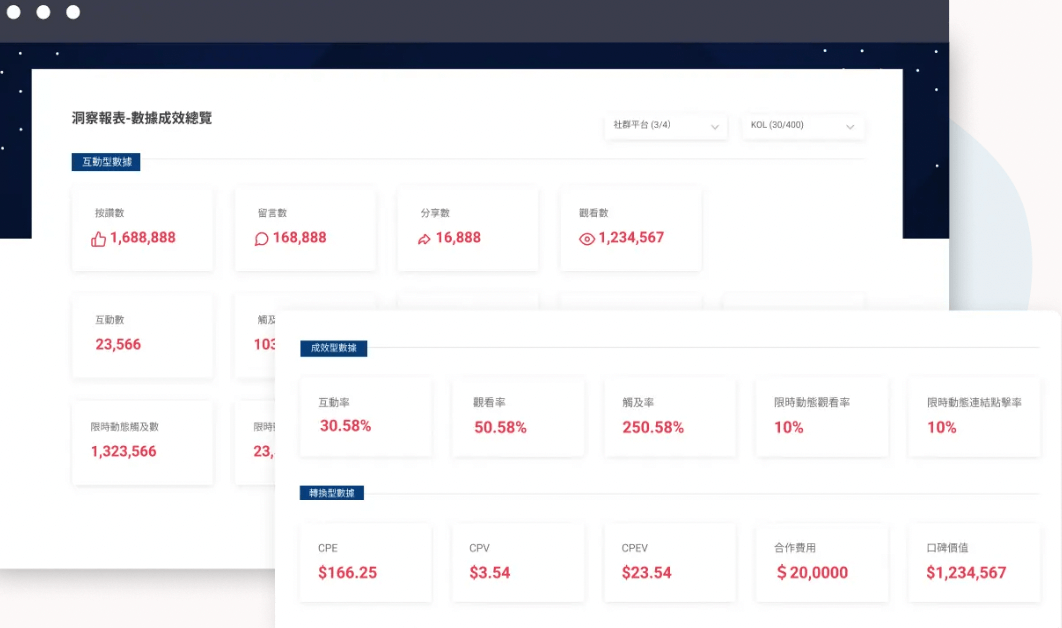
Task: Select the 互動型數據 section tag
Action: pyautogui.click(x=106, y=162)
